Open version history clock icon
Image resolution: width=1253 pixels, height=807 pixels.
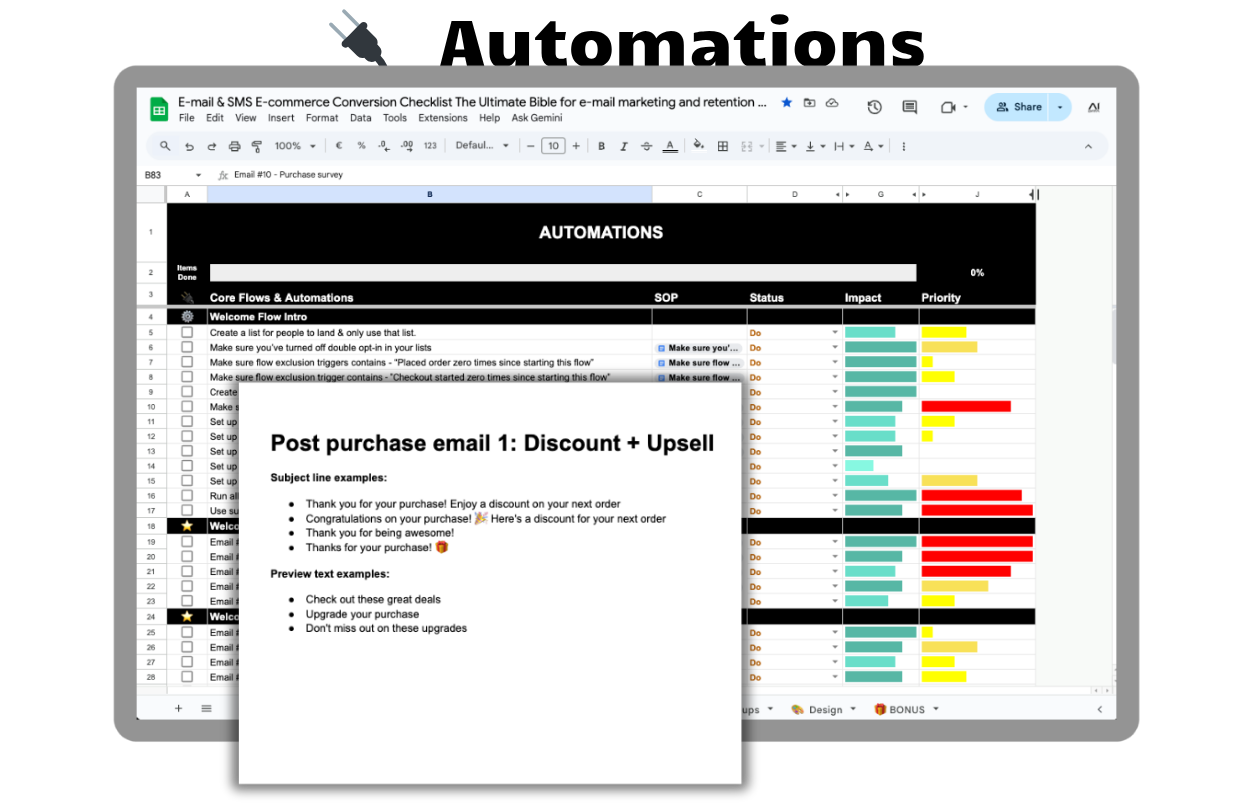pos(874,107)
